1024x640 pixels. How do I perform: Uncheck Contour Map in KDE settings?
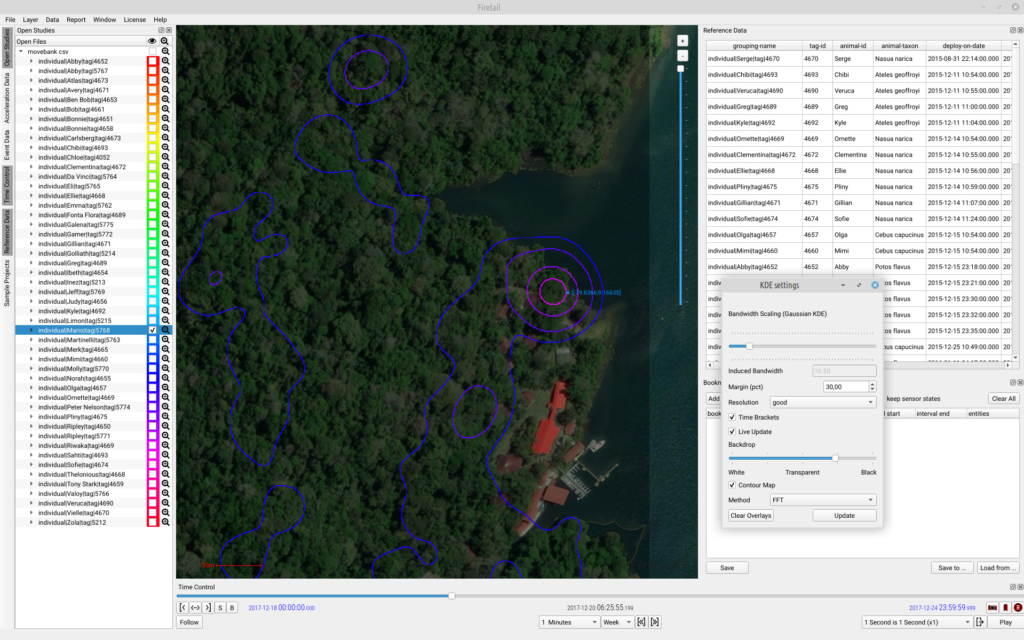click(x=732, y=485)
